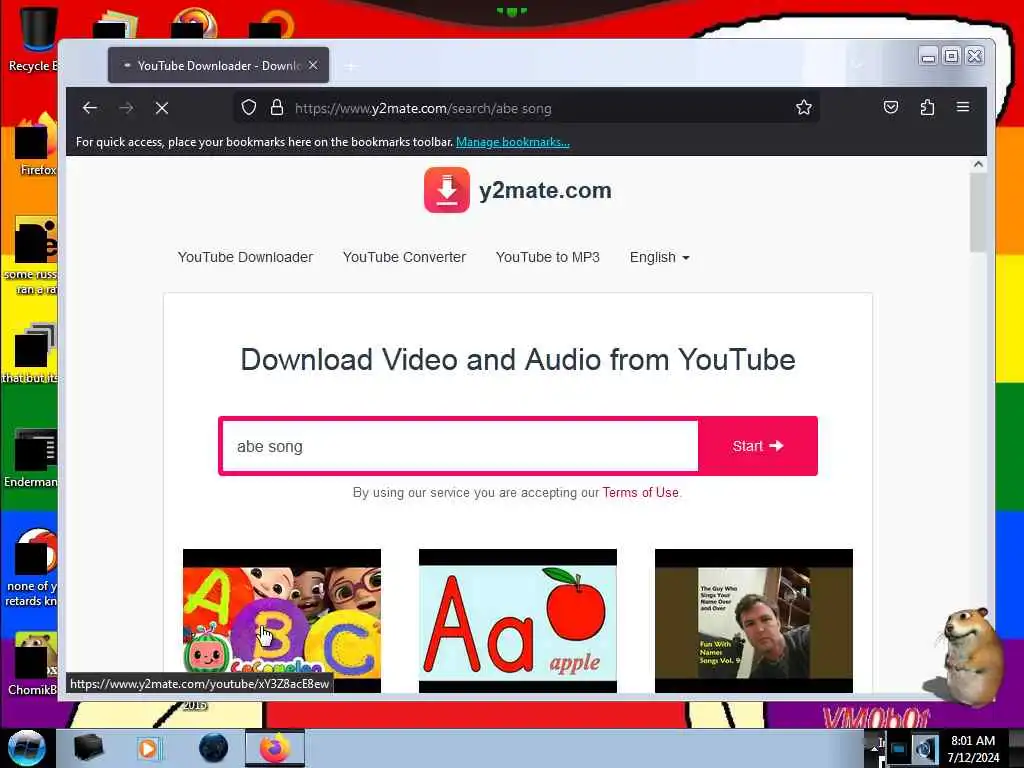The width and height of the screenshot is (1024, 768).
Task: Open the Extensions puzzle icon
Action: click(x=927, y=107)
